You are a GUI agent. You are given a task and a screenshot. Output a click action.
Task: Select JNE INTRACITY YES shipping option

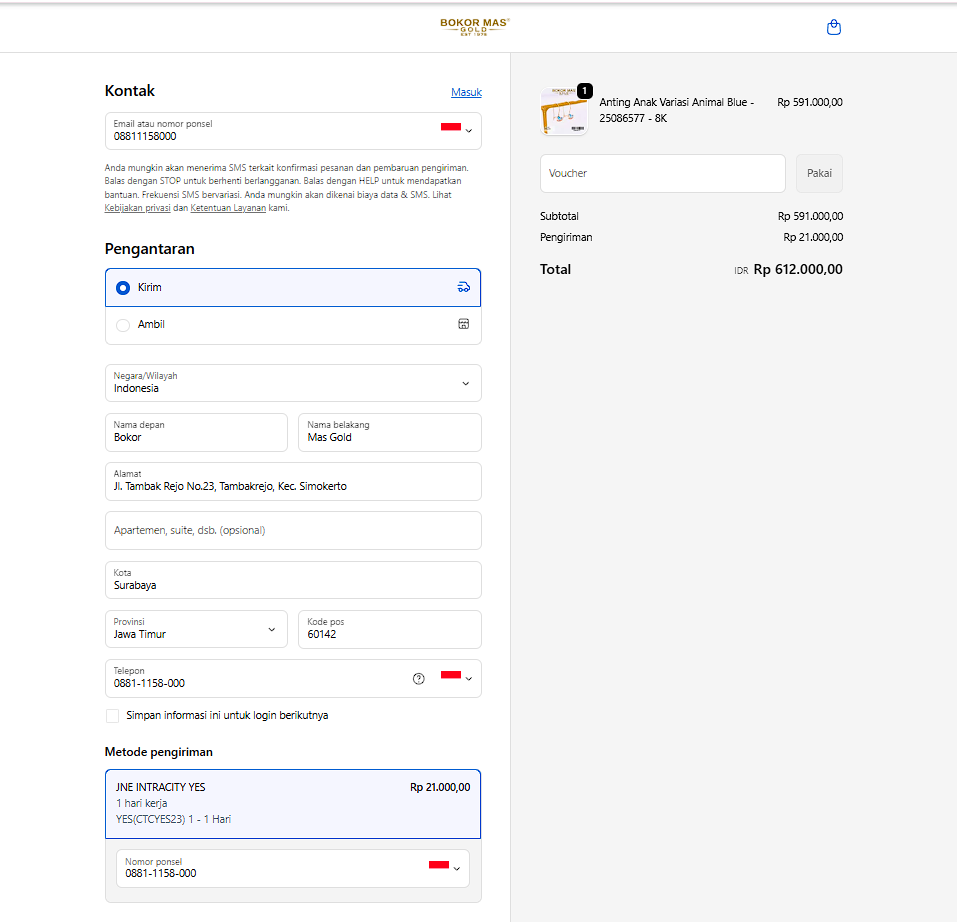(x=292, y=803)
